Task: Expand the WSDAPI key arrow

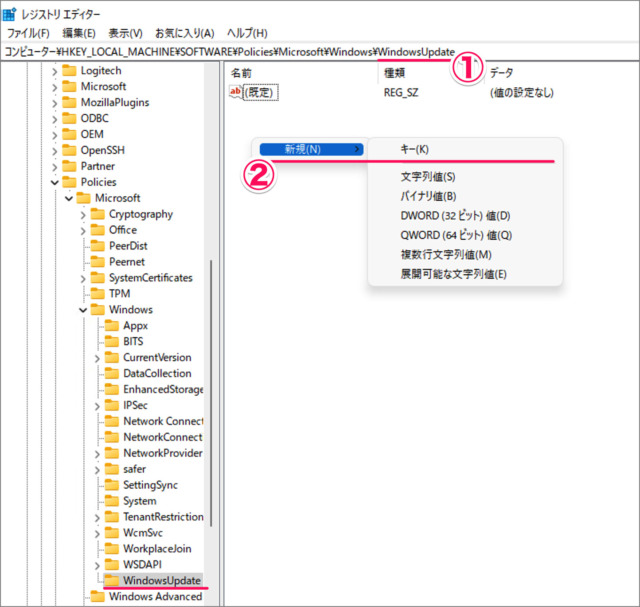Action: 97,565
